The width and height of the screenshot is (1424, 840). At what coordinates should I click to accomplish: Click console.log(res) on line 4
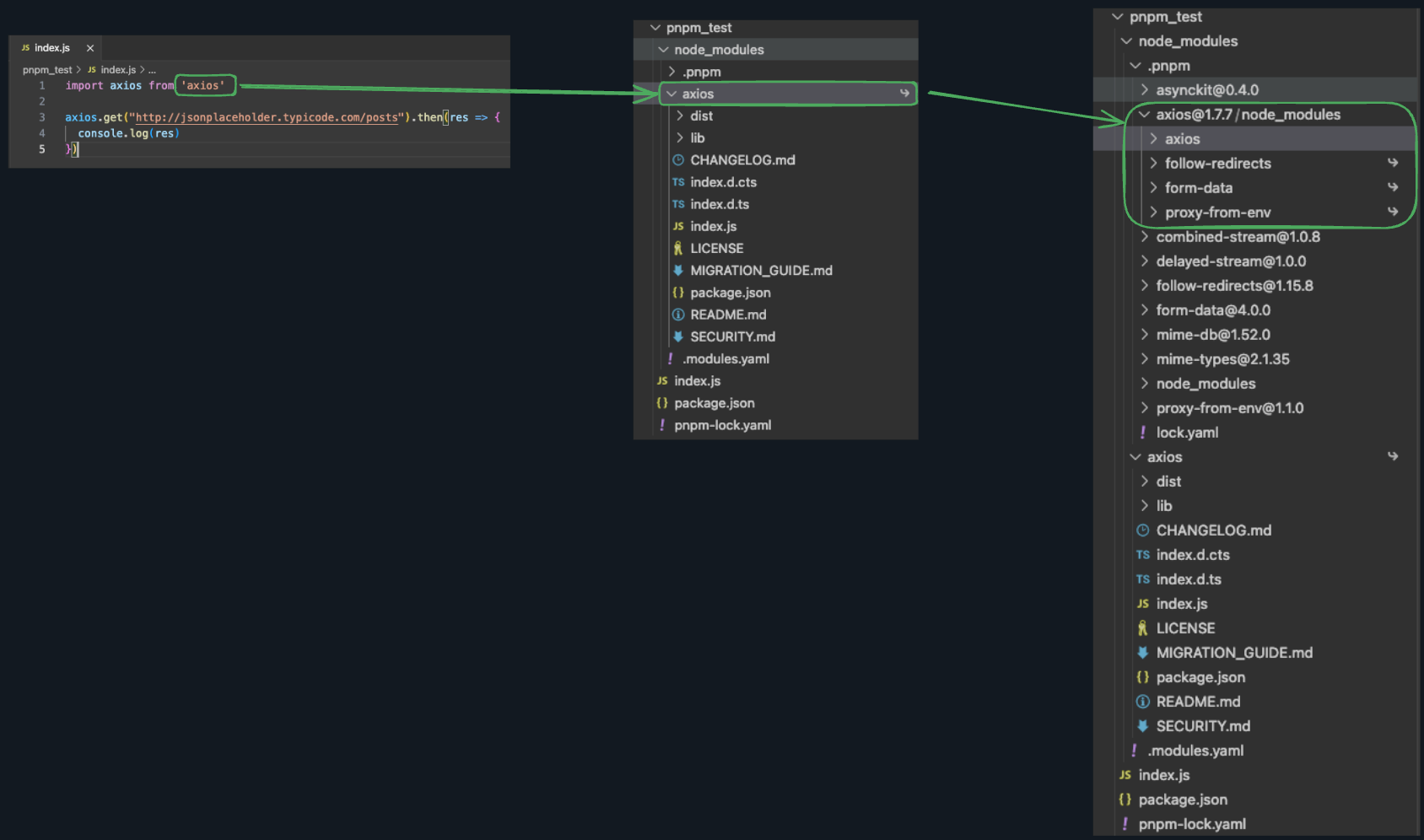(x=128, y=133)
